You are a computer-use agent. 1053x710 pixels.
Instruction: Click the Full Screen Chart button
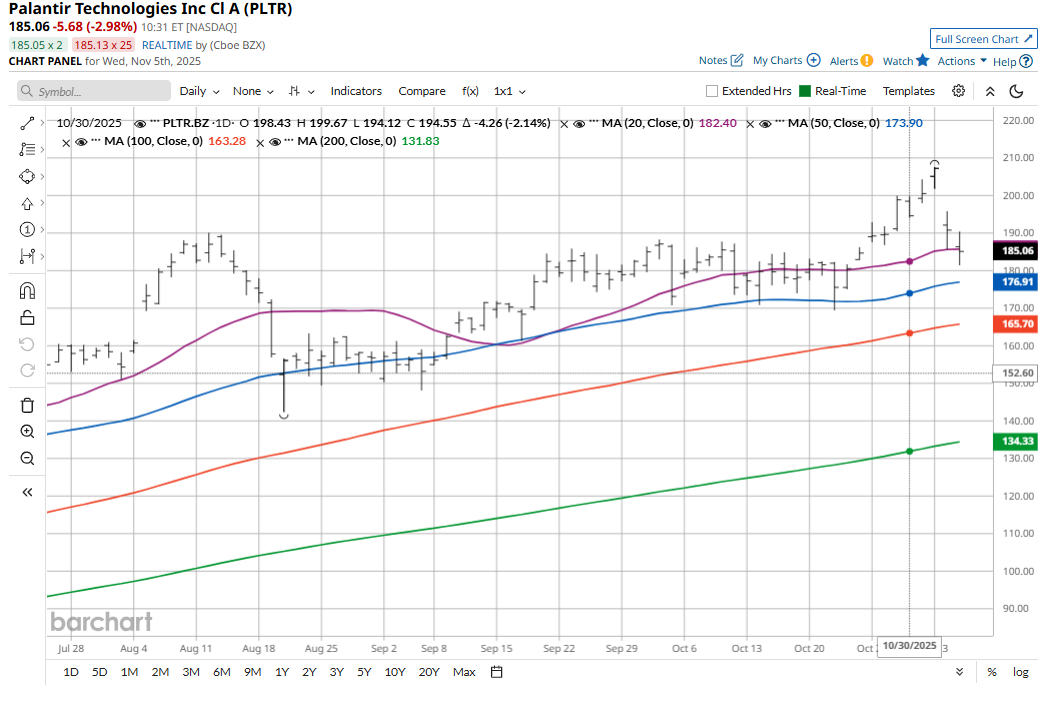coord(983,39)
